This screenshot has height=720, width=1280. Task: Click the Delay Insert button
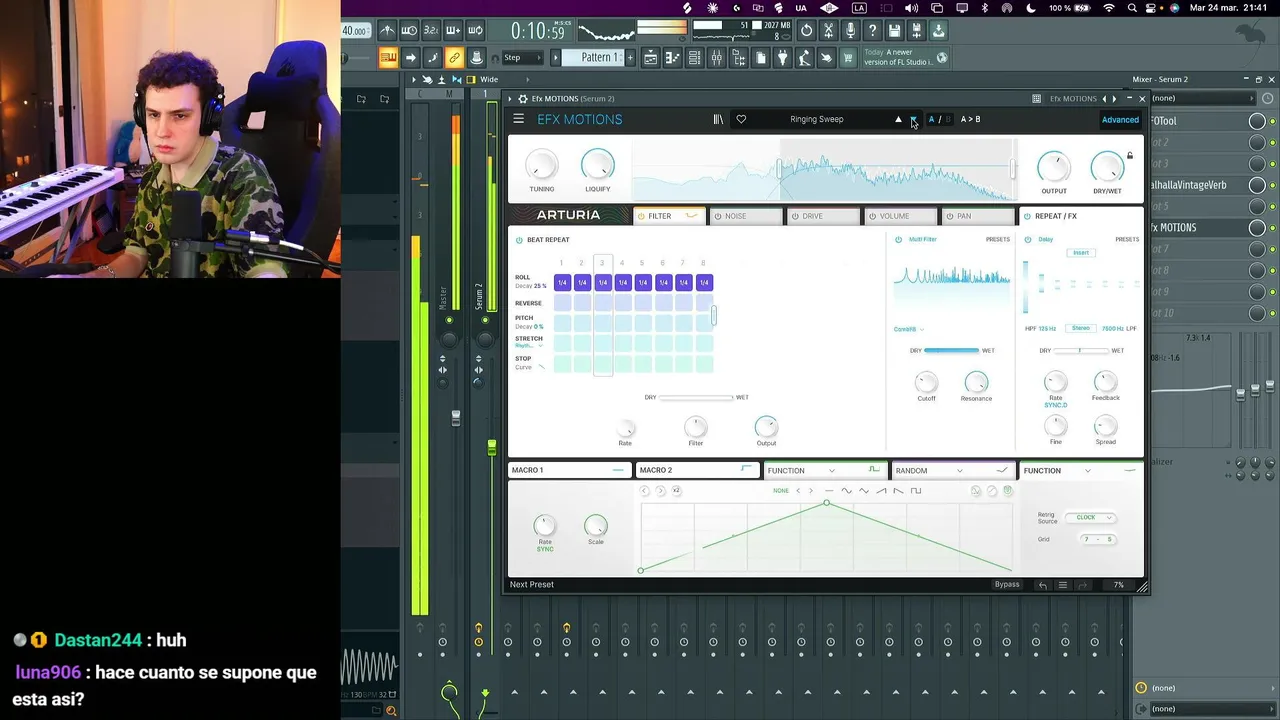1081,253
